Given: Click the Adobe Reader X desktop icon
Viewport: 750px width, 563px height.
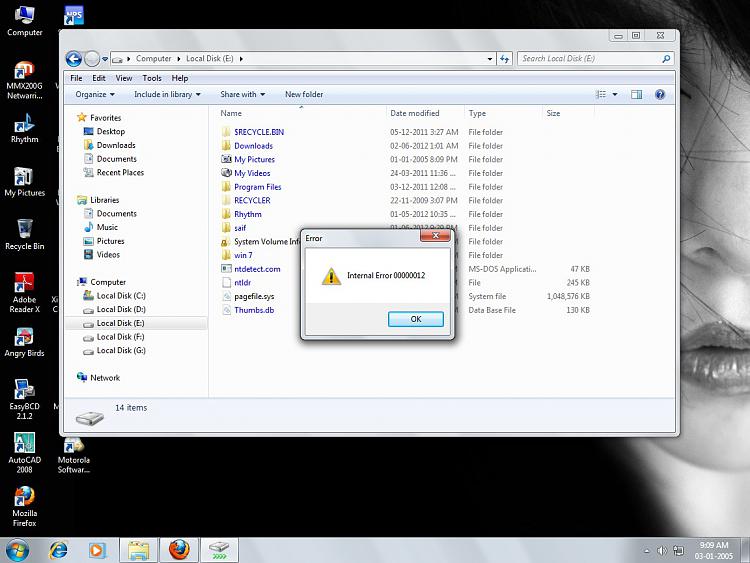Looking at the screenshot, I should click(24, 293).
